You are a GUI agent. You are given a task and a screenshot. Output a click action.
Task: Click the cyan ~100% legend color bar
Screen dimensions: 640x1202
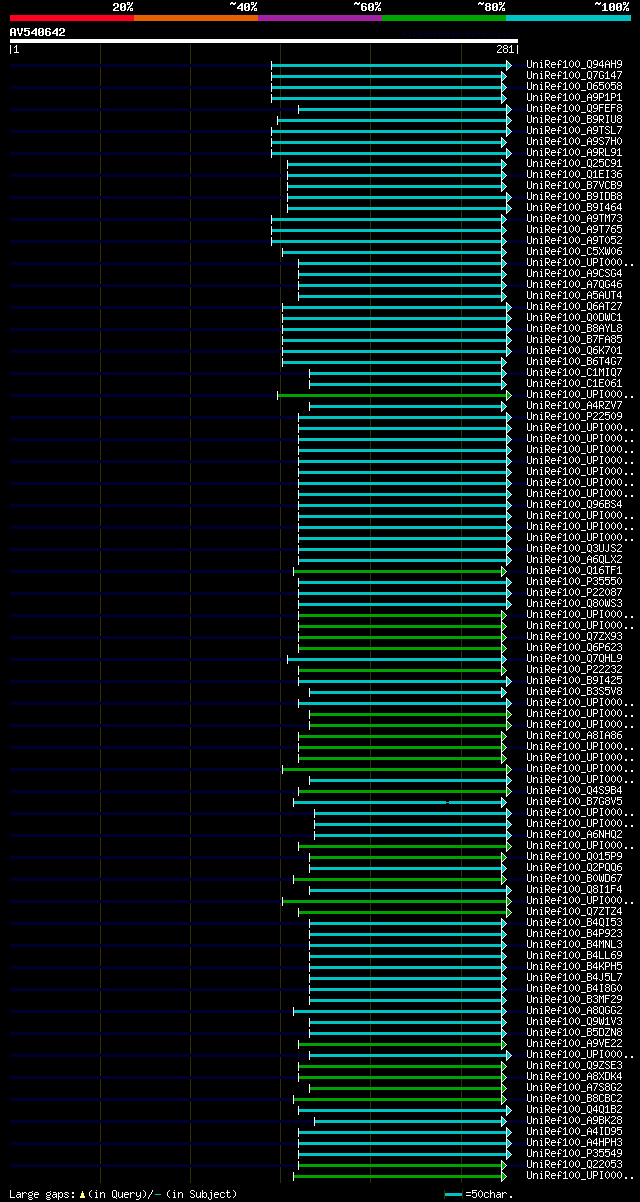coord(568,18)
